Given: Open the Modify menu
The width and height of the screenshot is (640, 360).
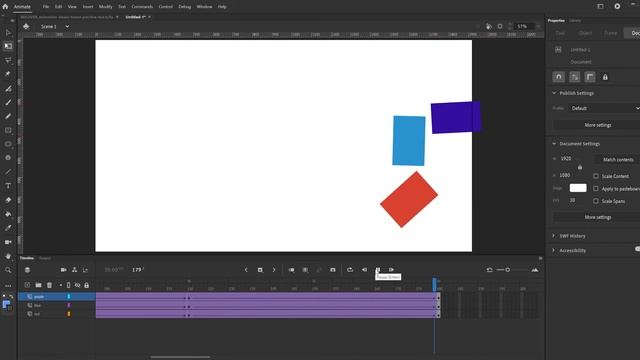Looking at the screenshot, I should 105,7.
